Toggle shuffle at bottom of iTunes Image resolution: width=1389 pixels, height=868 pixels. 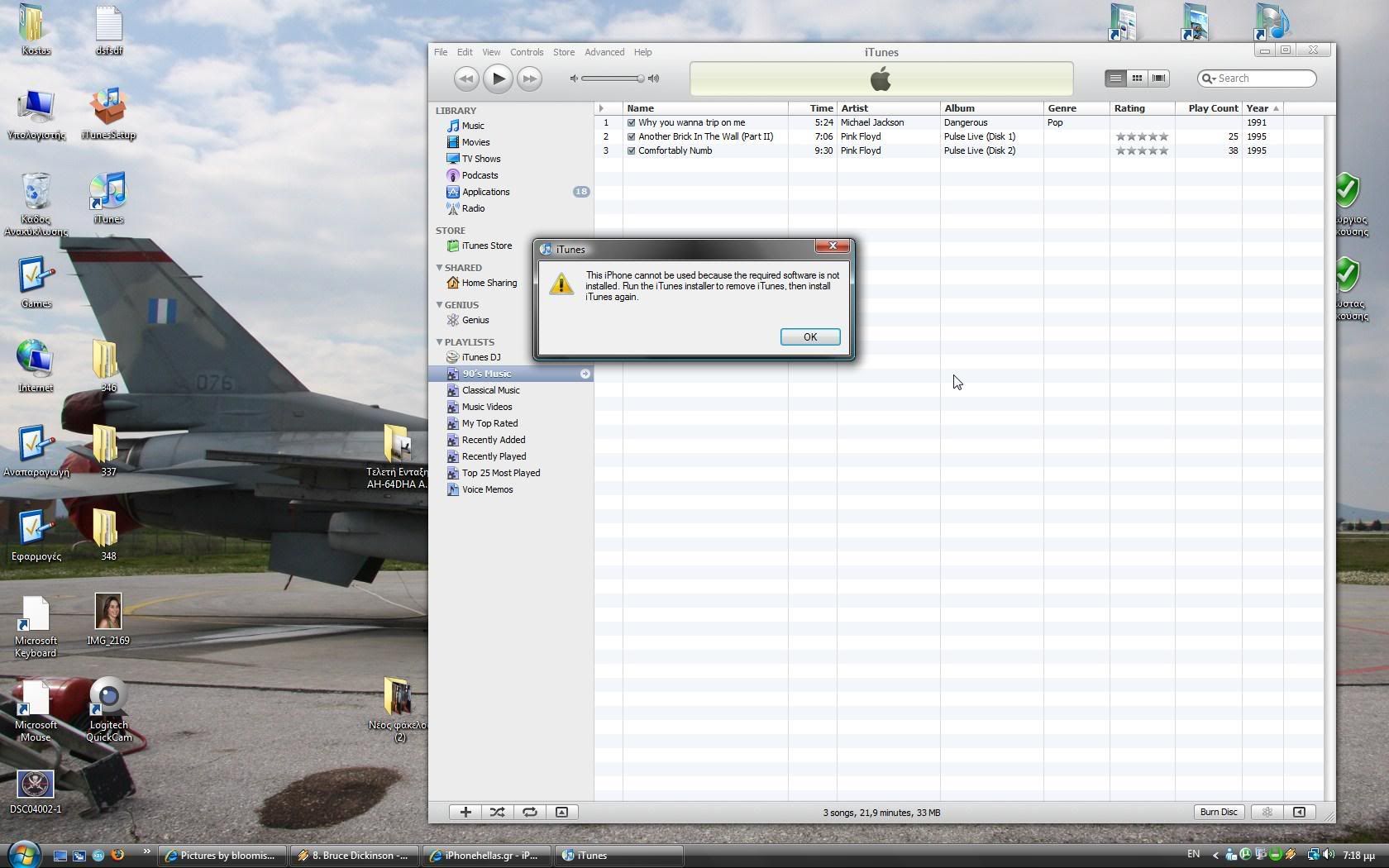click(497, 813)
